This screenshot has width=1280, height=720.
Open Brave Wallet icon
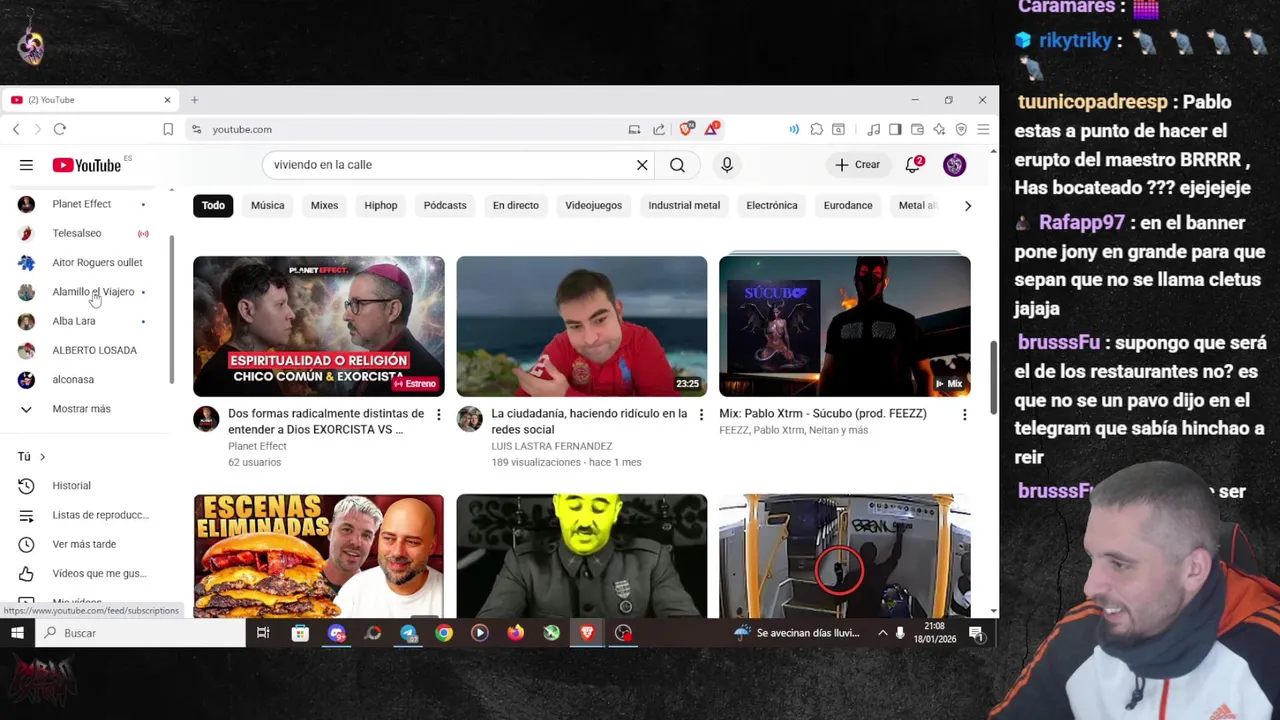(917, 129)
